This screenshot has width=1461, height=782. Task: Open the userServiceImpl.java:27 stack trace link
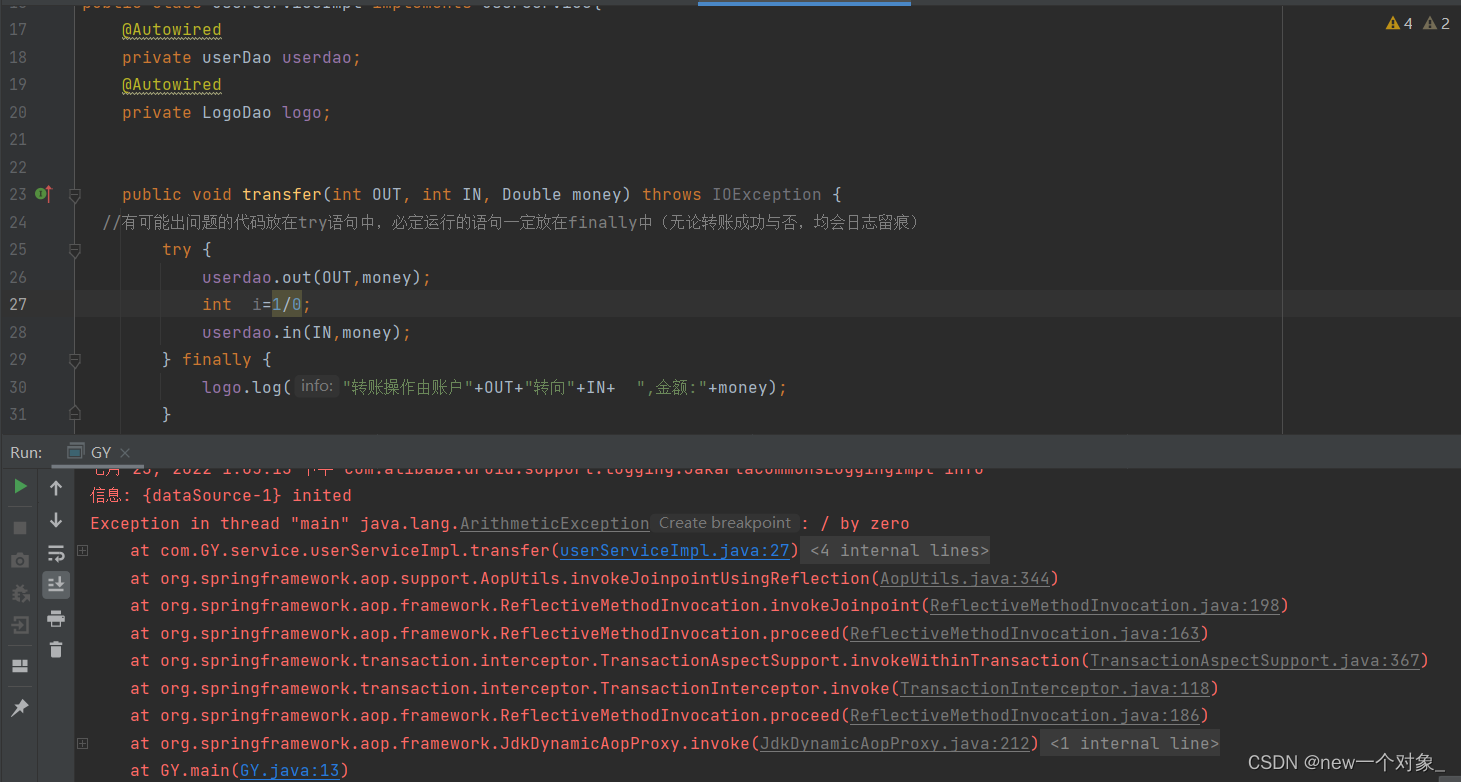click(x=674, y=551)
